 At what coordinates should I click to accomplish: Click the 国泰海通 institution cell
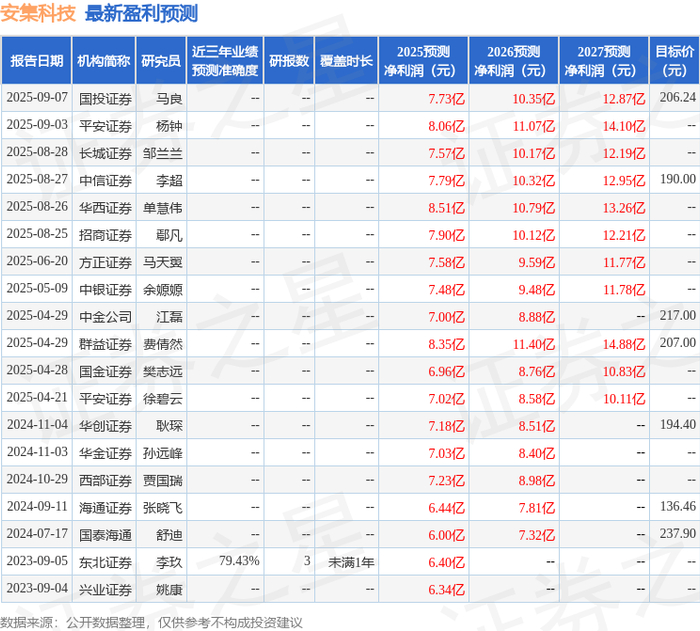[x=105, y=535]
